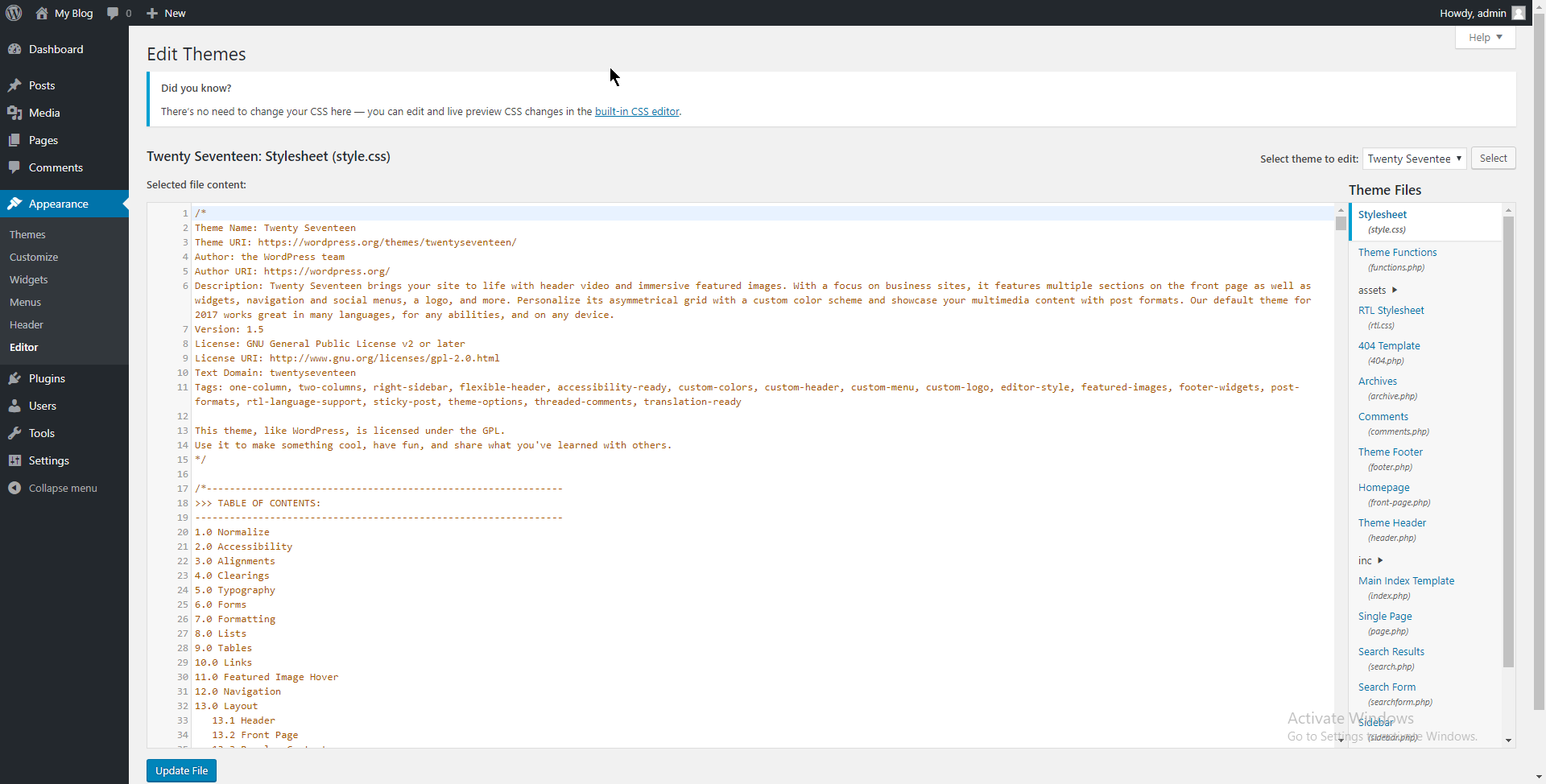Open the Stylesheet (style.css) file
Viewport: 1546px width, 784px height.
(1426, 221)
